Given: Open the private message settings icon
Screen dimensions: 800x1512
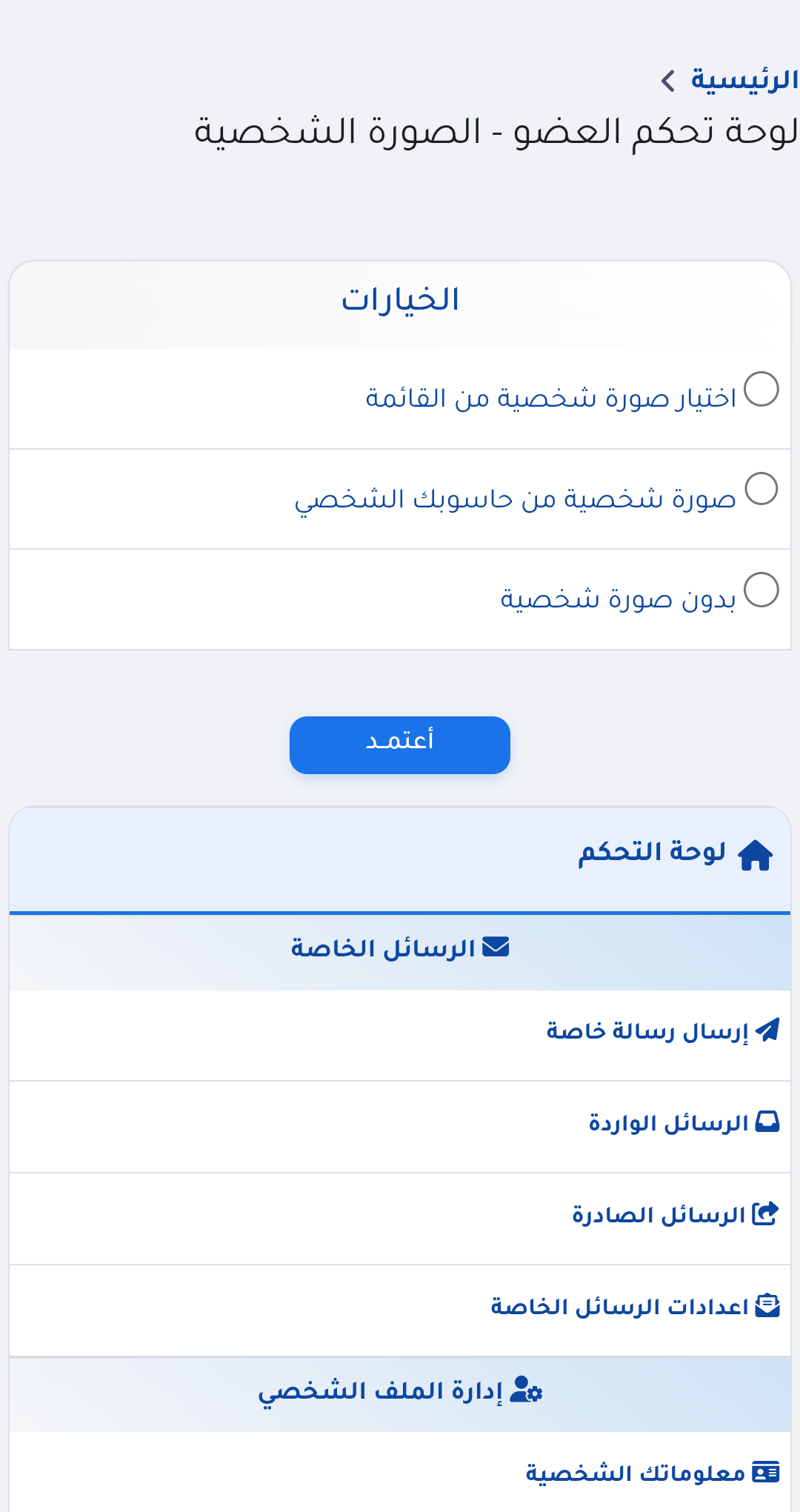Looking at the screenshot, I should (769, 1304).
